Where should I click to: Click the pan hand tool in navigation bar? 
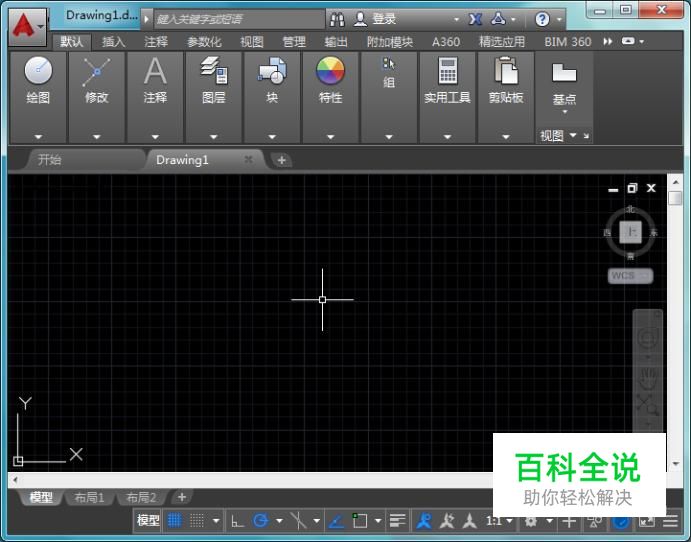pyautogui.click(x=647, y=379)
